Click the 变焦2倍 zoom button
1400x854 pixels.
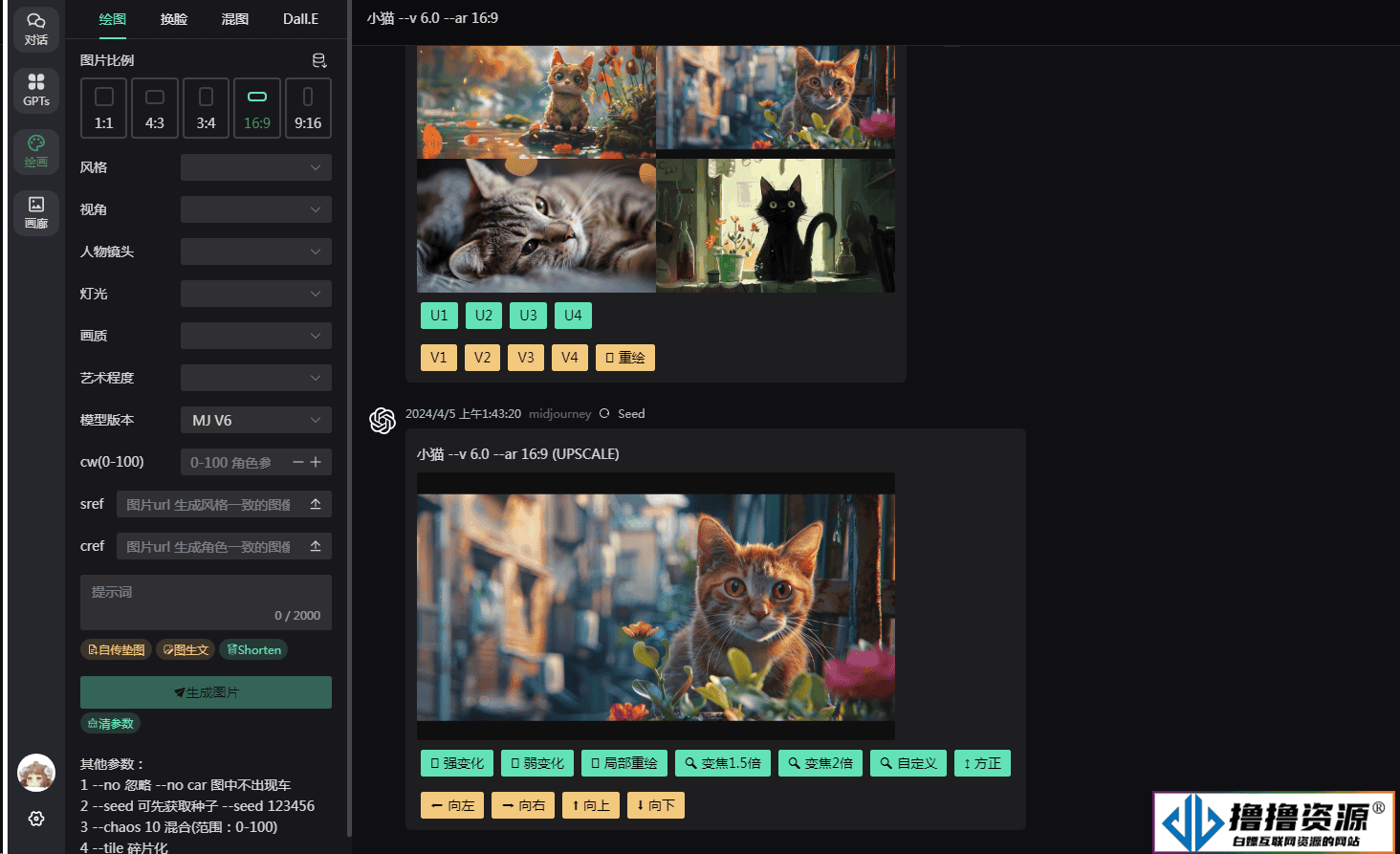coord(820,763)
